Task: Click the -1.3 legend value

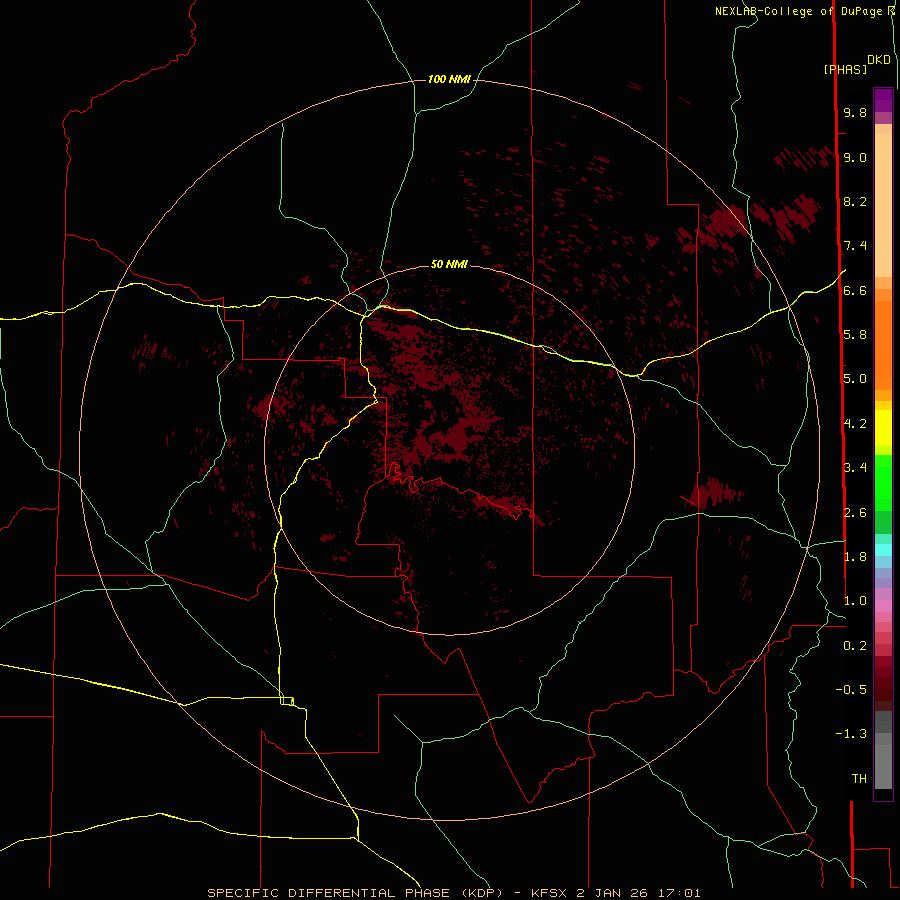Action: click(851, 734)
